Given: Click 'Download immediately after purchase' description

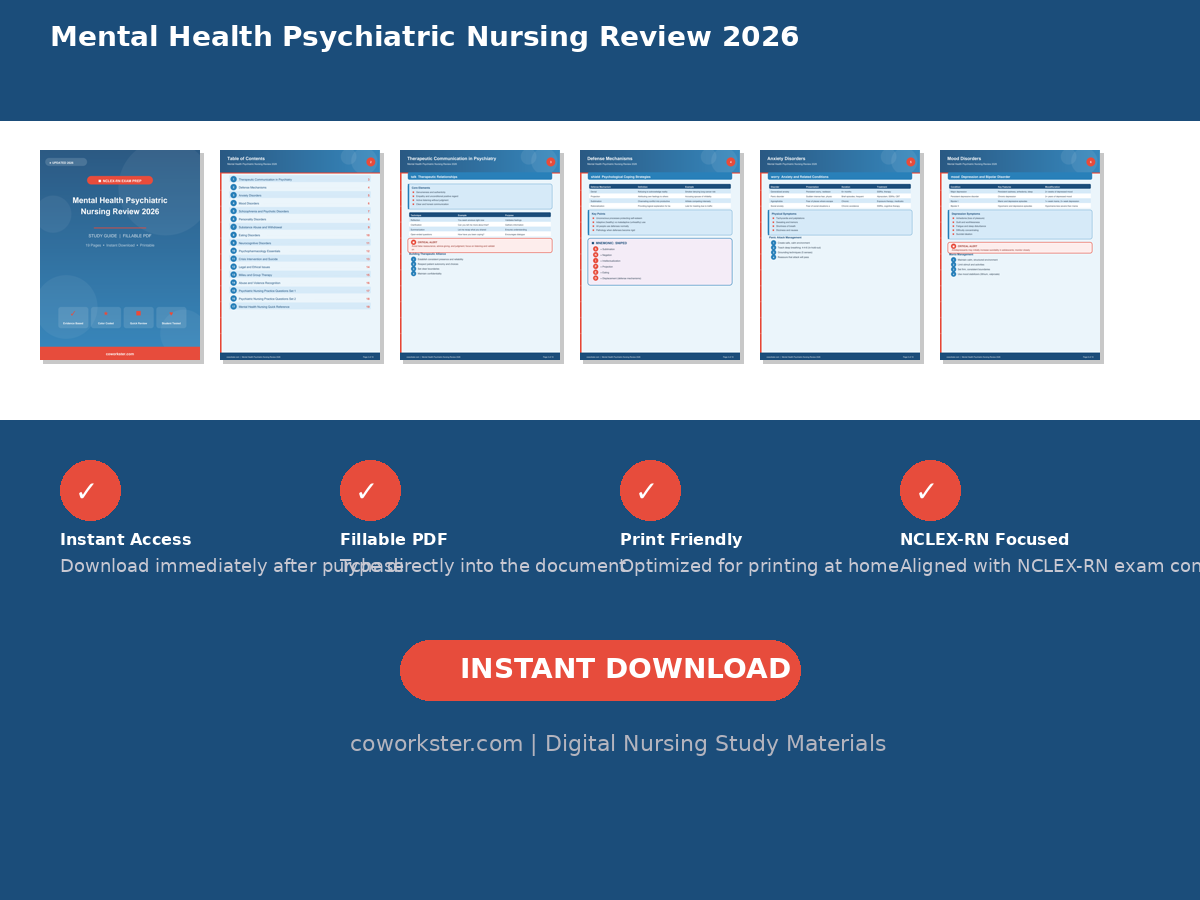Looking at the screenshot, I should pos(232,567).
